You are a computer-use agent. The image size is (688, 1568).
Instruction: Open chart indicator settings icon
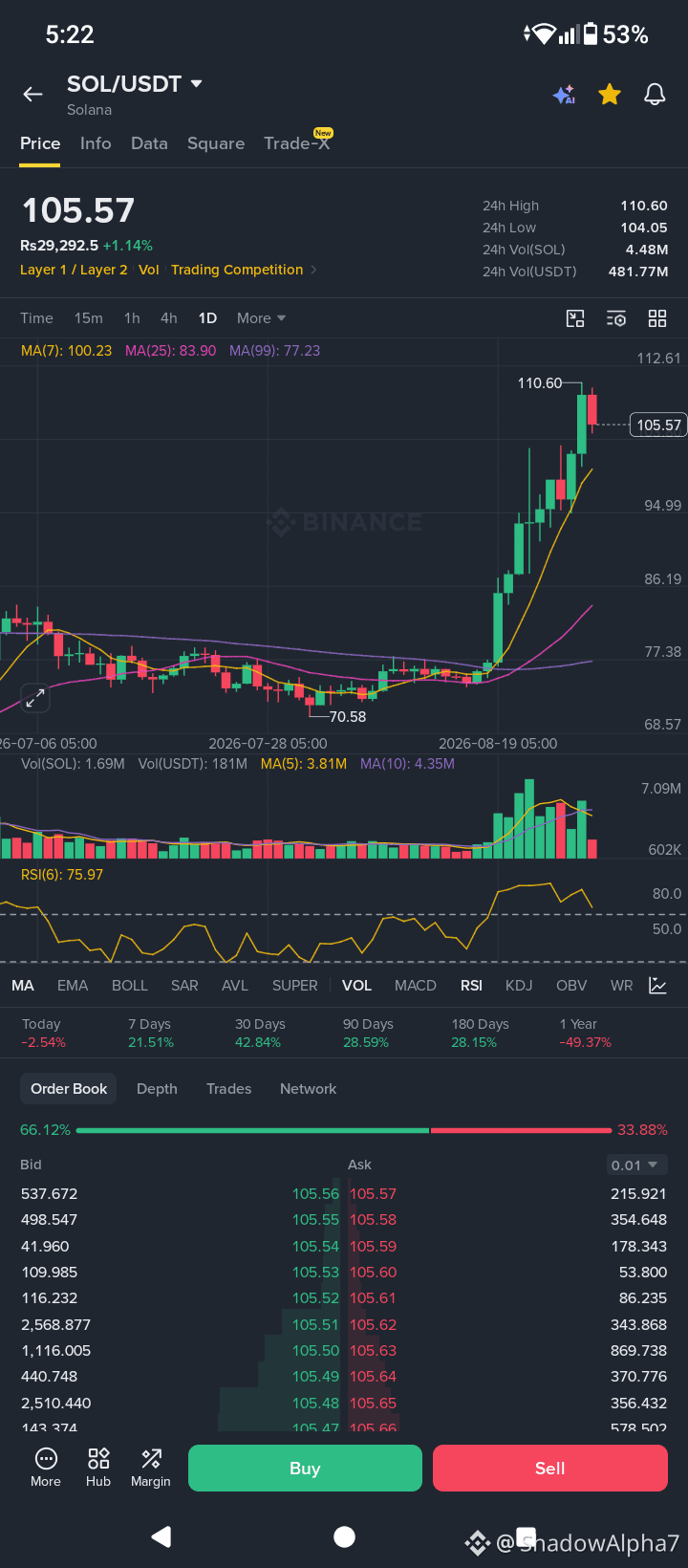point(616,318)
